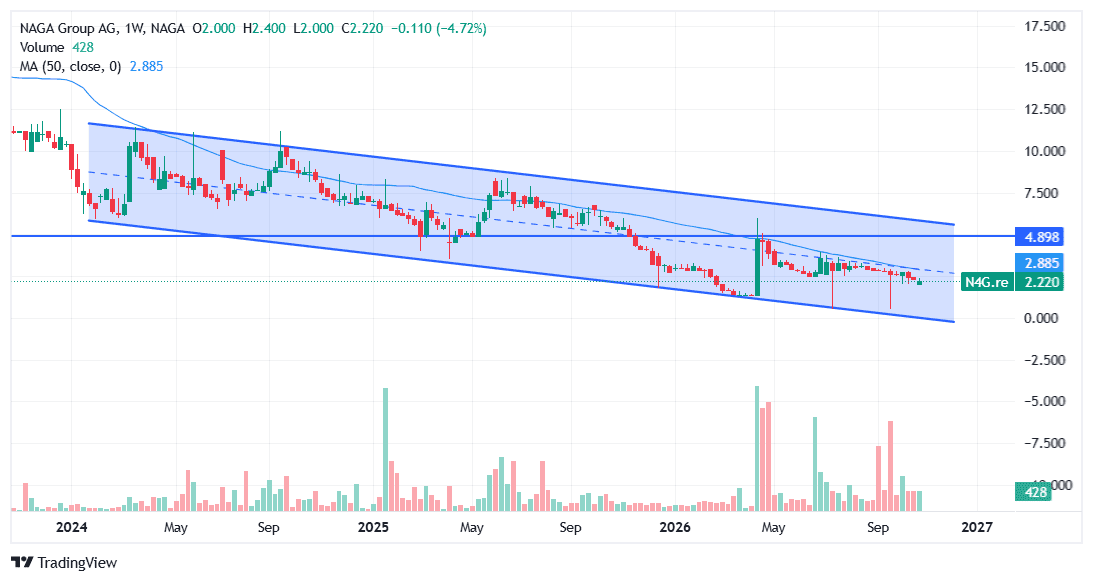Click the 2.885 moving average price label
The image size is (1093, 582).
[1041, 263]
